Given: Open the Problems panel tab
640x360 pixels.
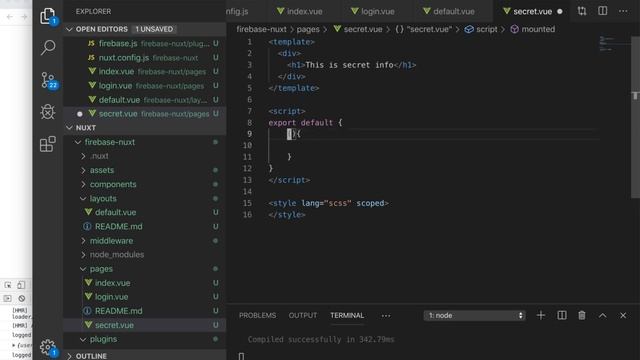Looking at the screenshot, I should pyautogui.click(x=258, y=316).
